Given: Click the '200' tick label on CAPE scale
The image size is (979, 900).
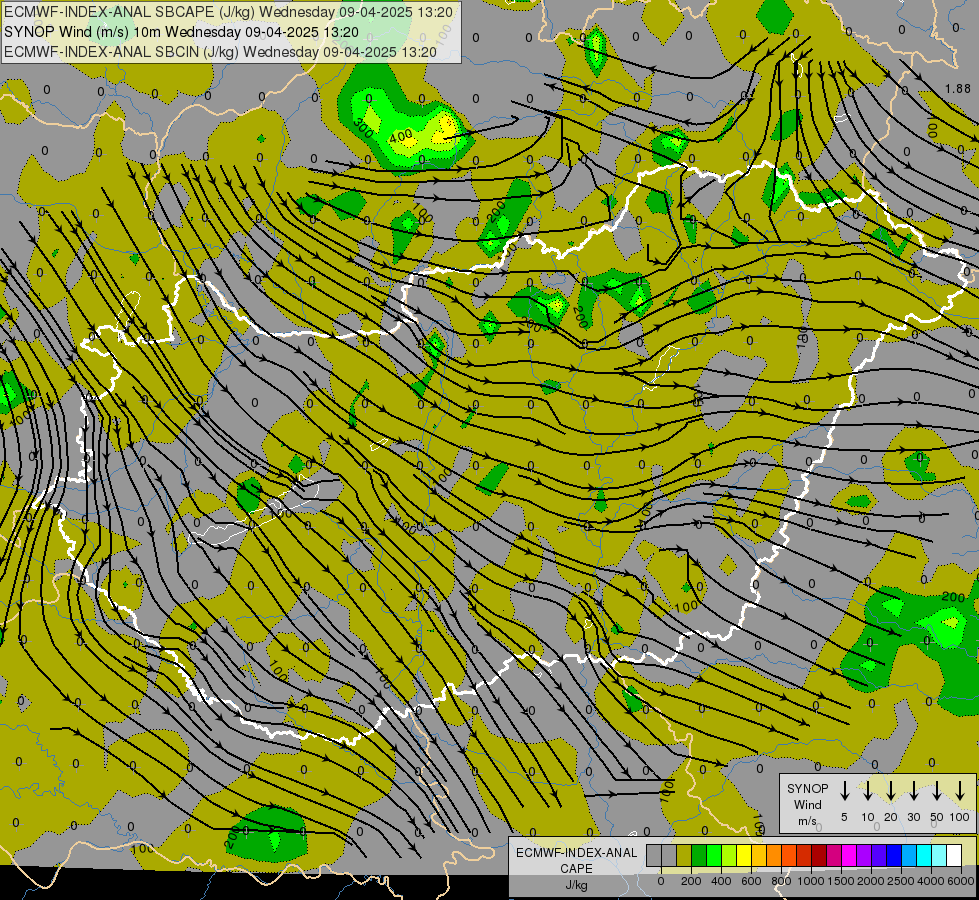Looking at the screenshot, I should [691, 881].
